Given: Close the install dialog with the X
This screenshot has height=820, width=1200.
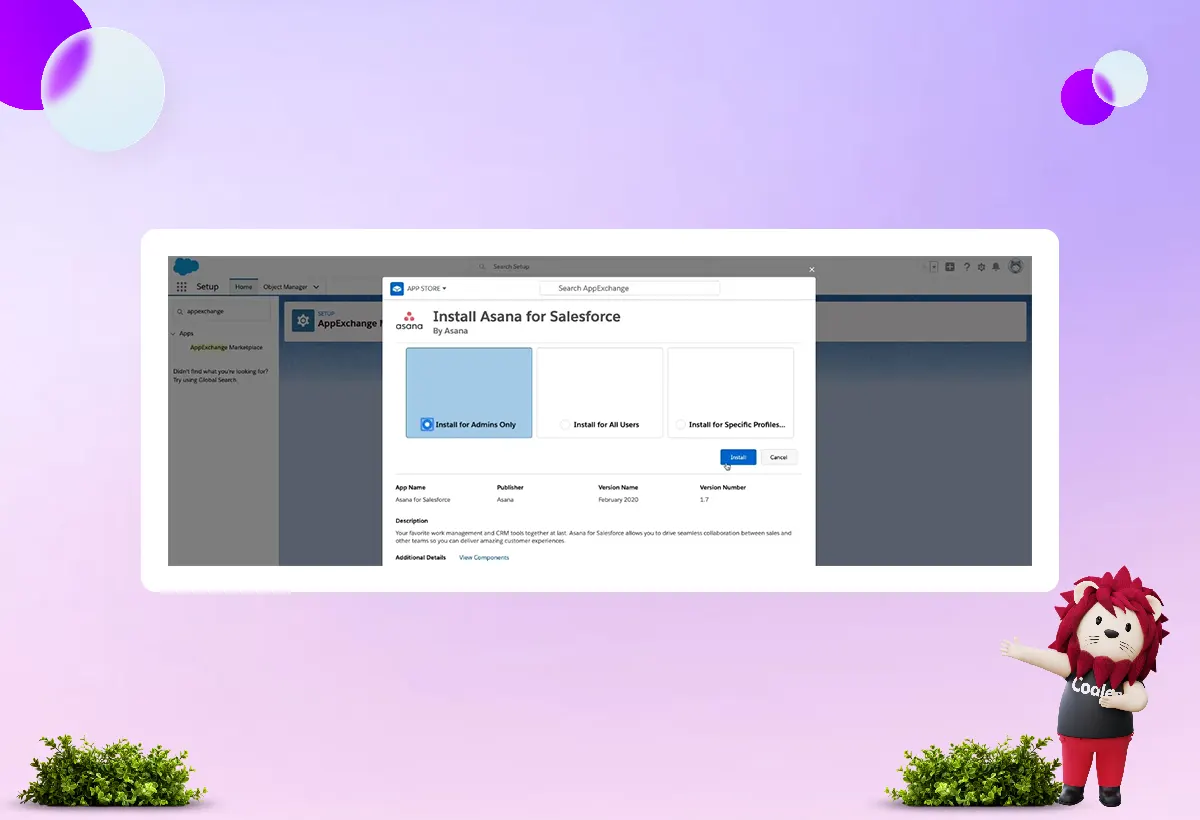Looking at the screenshot, I should pos(812,269).
